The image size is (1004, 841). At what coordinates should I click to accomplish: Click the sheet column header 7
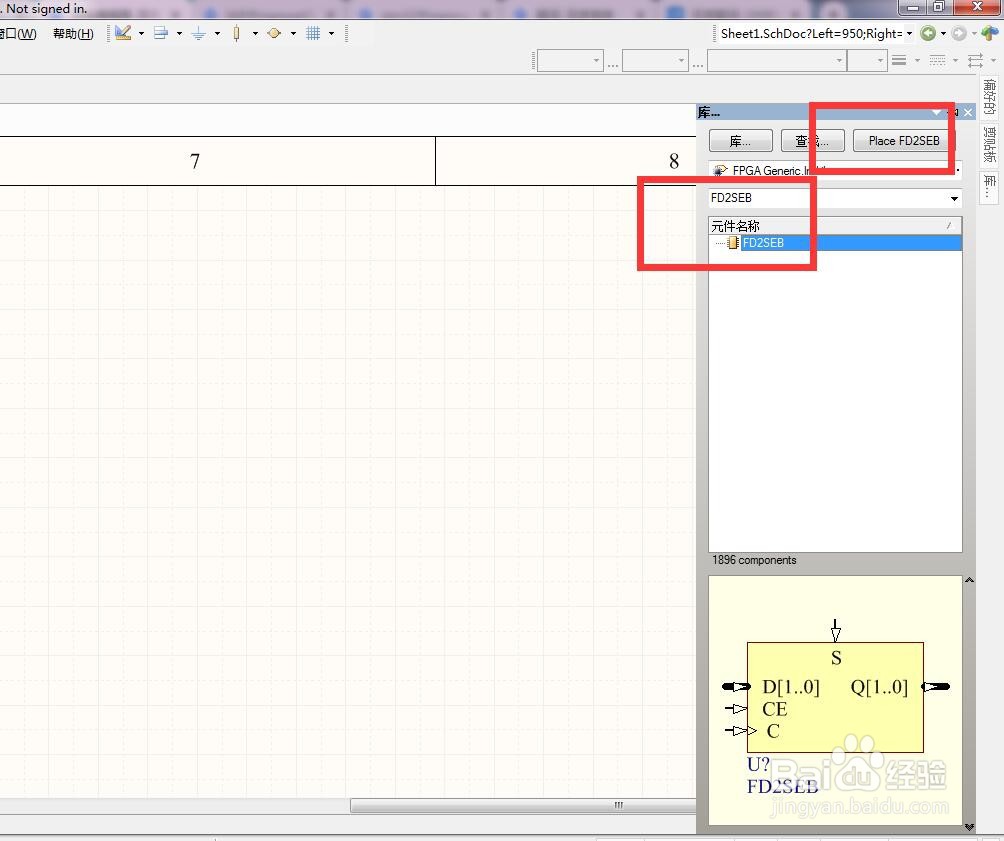click(x=195, y=161)
